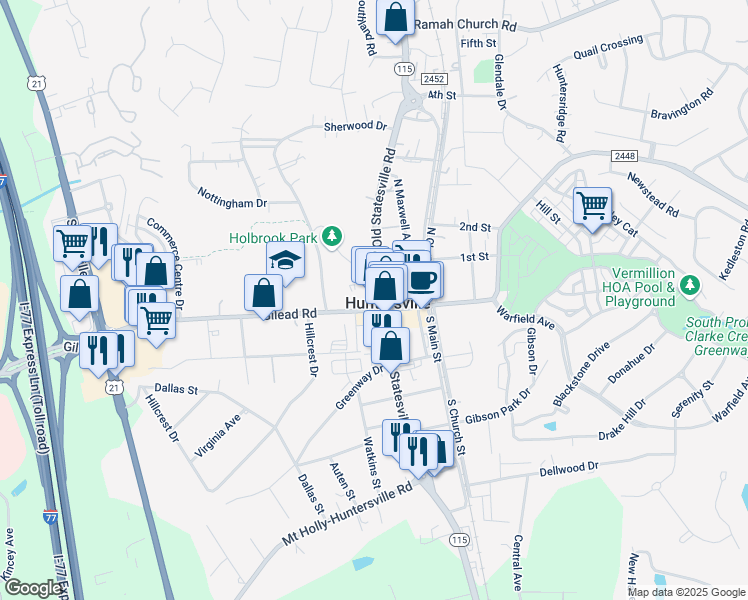748x600 pixels.
Task: Click the shopping bag marker on Gilead Rd
Action: coord(263,295)
